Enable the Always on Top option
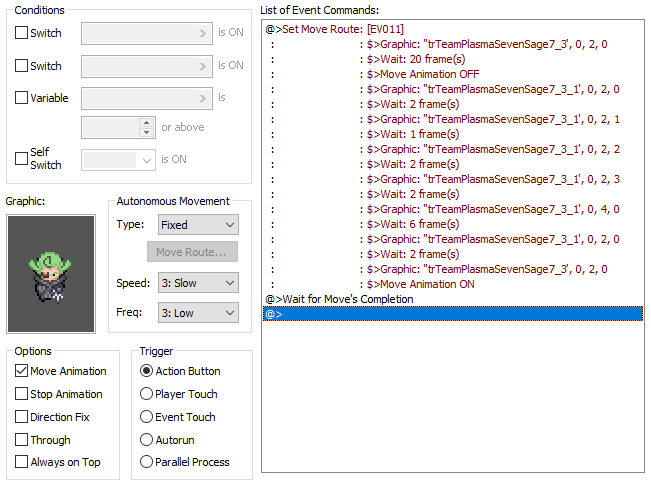651x490 pixels. point(22,462)
